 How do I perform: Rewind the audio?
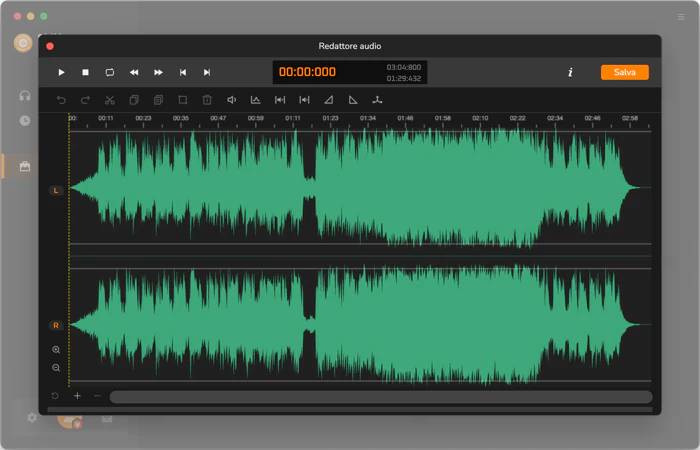click(x=134, y=72)
